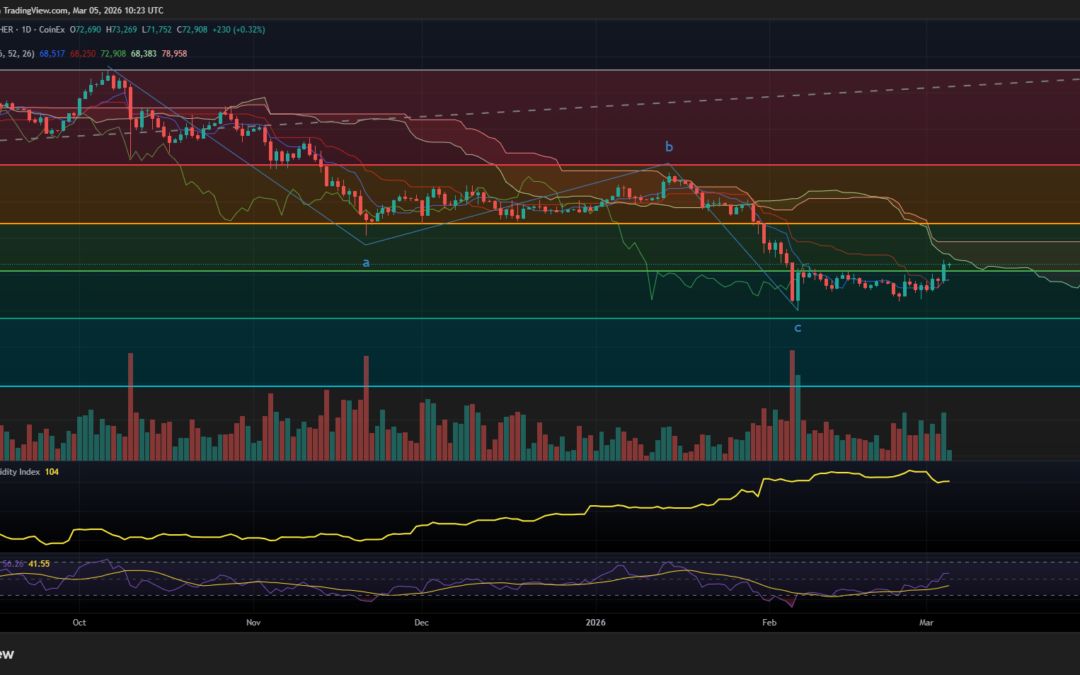
Task: Click the red horizontal resistance line
Action: tap(500, 163)
